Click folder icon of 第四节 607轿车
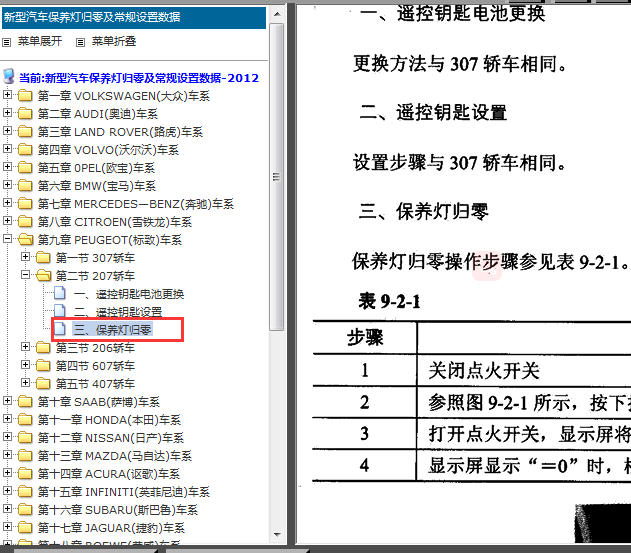Viewport: 631px width, 553px height. (43, 366)
